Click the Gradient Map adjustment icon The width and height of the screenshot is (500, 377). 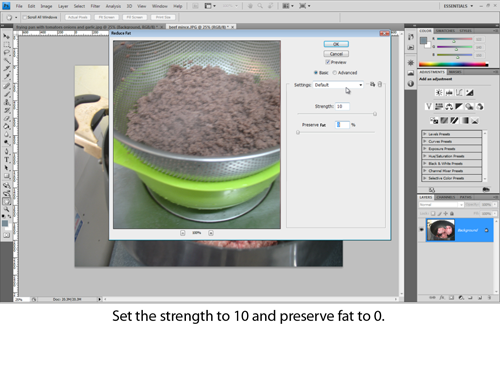click(465, 121)
